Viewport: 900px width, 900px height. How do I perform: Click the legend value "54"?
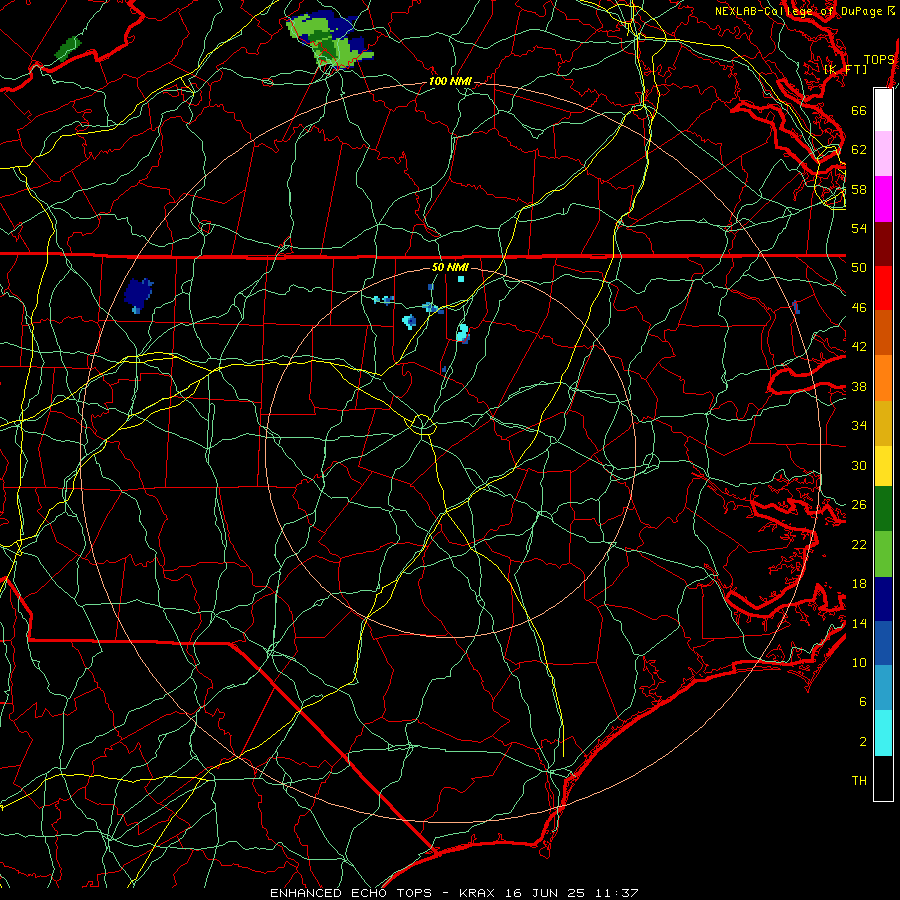coord(859,228)
